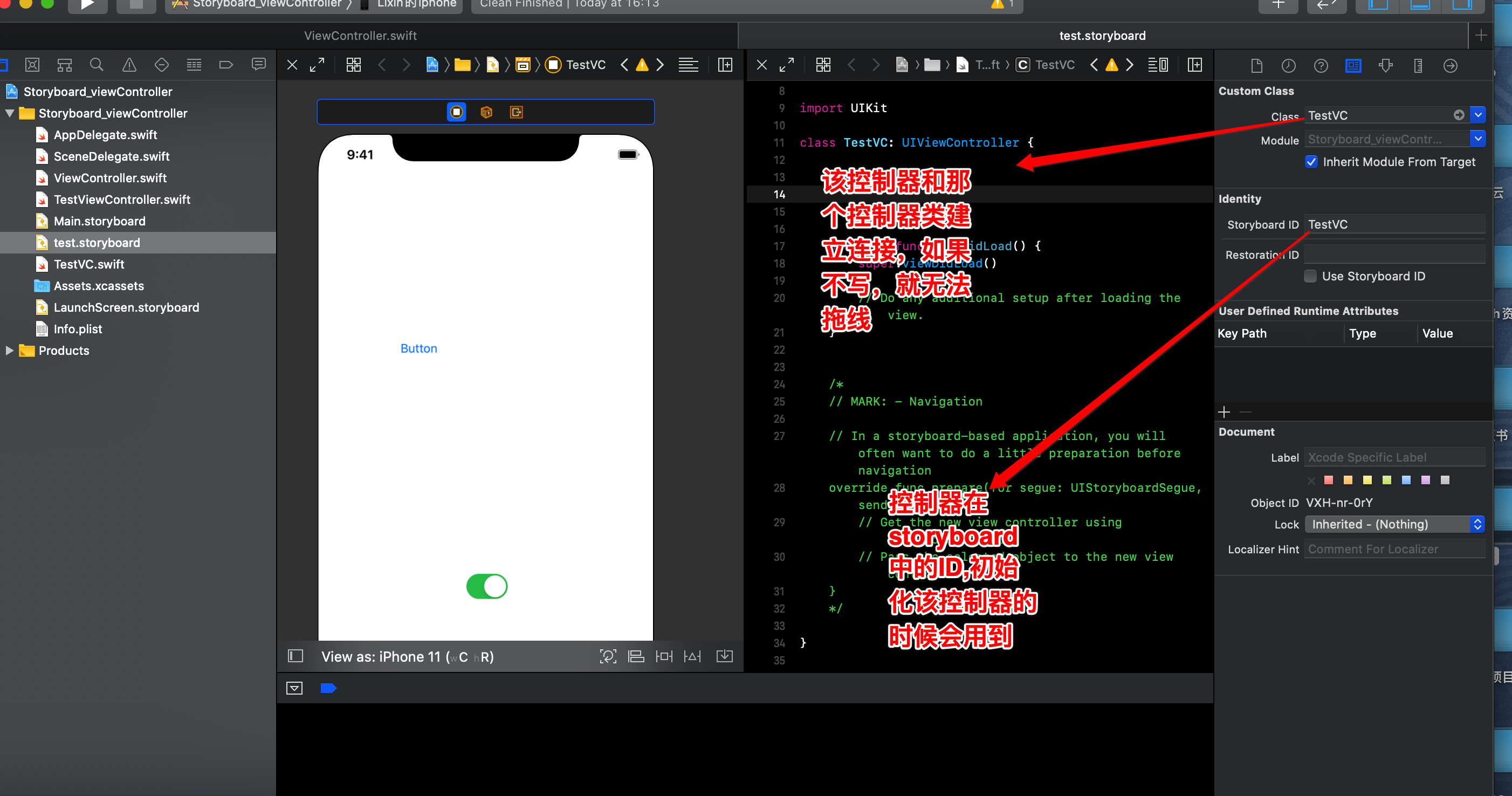Open the Resolve Auto Layout Issues menu

[x=692, y=656]
